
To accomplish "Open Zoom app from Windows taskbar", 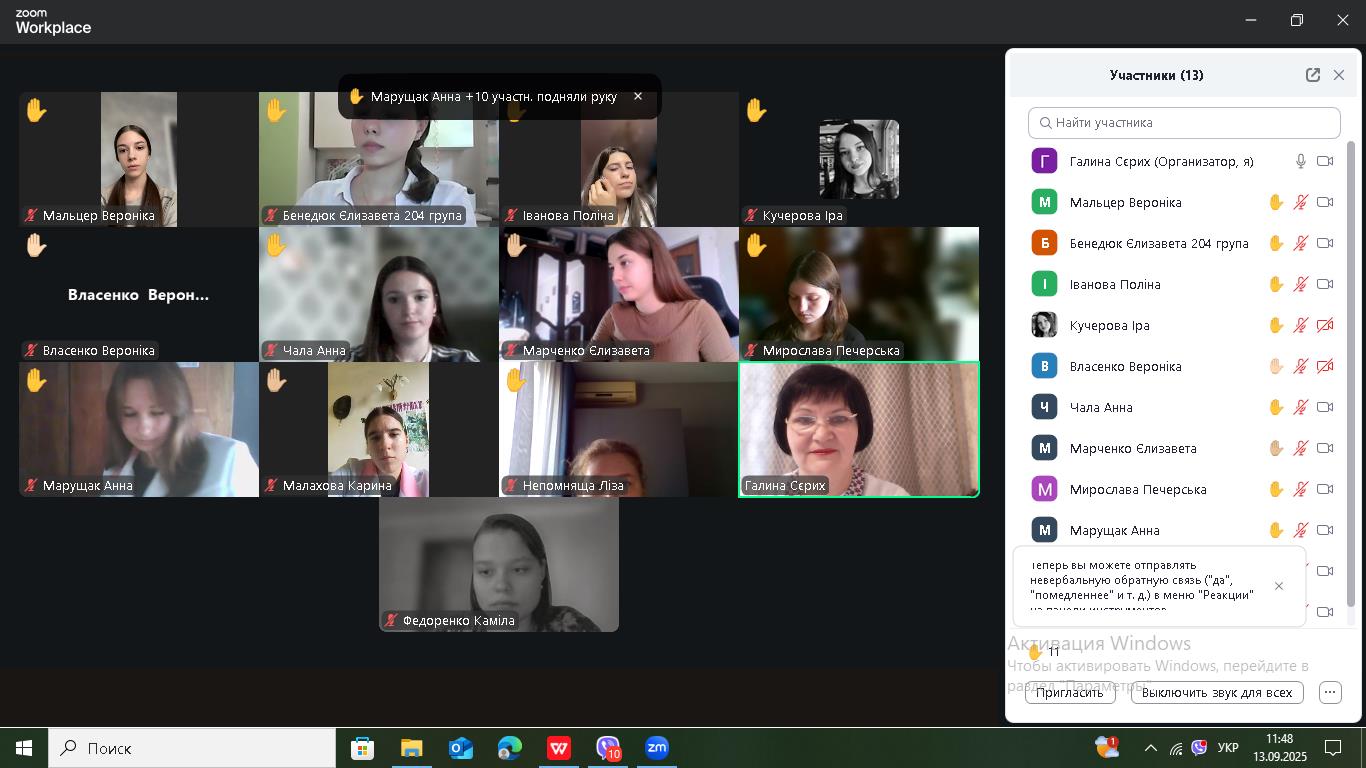I will pyautogui.click(x=656, y=748).
